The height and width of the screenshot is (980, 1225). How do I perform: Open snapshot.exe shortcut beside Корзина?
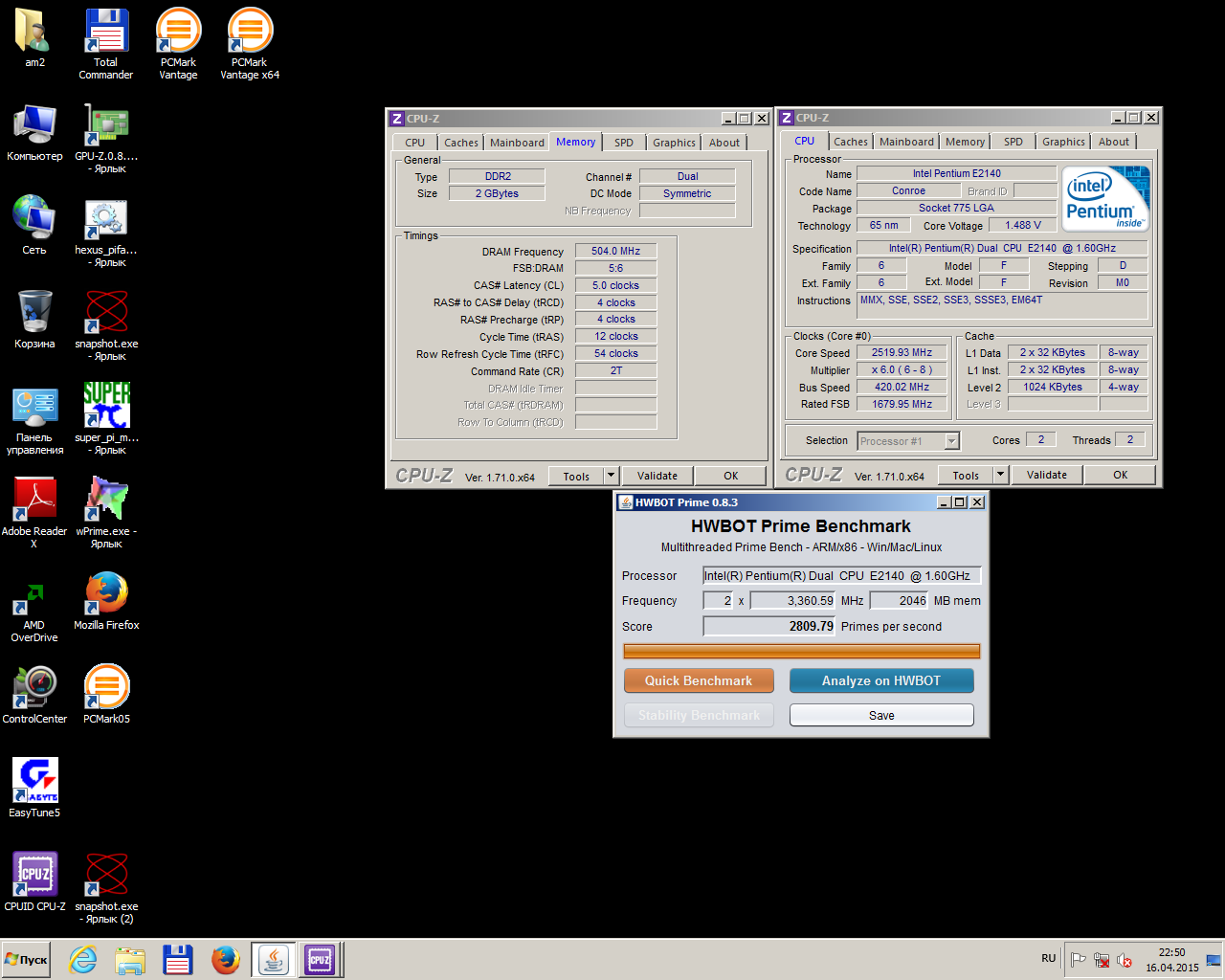(106, 325)
